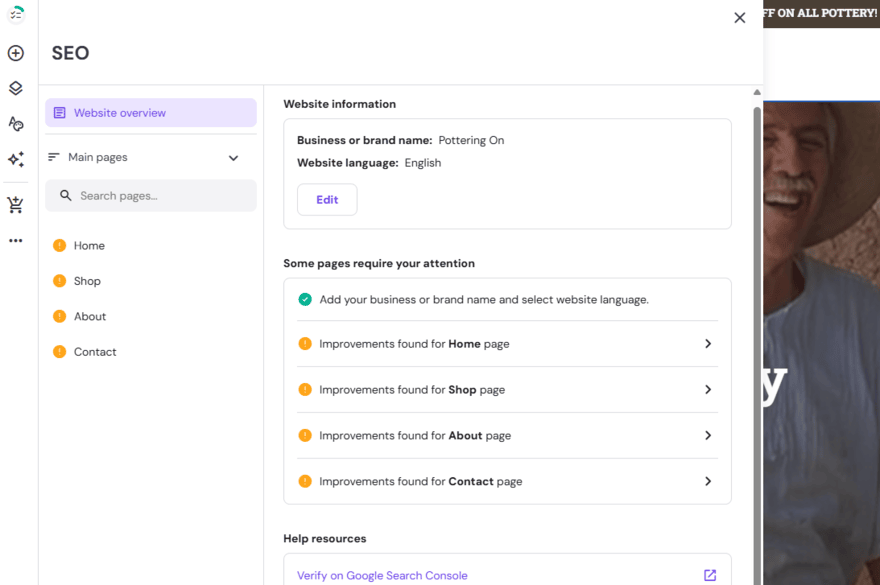Open Google Search Console via external-link icon
The width and height of the screenshot is (880, 585).
(710, 575)
